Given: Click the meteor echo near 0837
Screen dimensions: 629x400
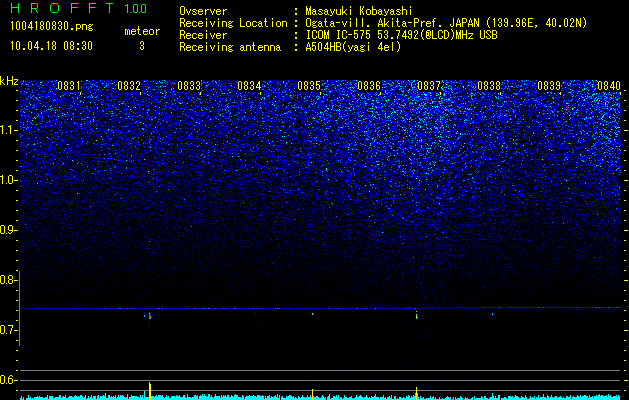Looking at the screenshot, I should coord(416,315).
